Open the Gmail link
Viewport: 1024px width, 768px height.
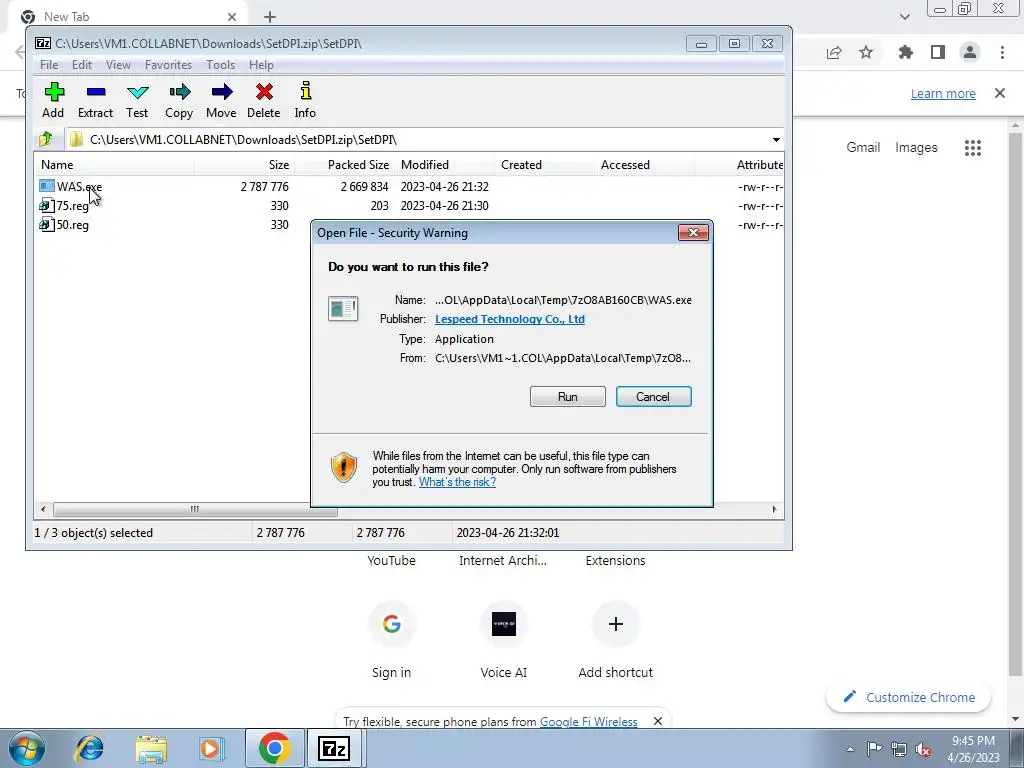(x=863, y=148)
